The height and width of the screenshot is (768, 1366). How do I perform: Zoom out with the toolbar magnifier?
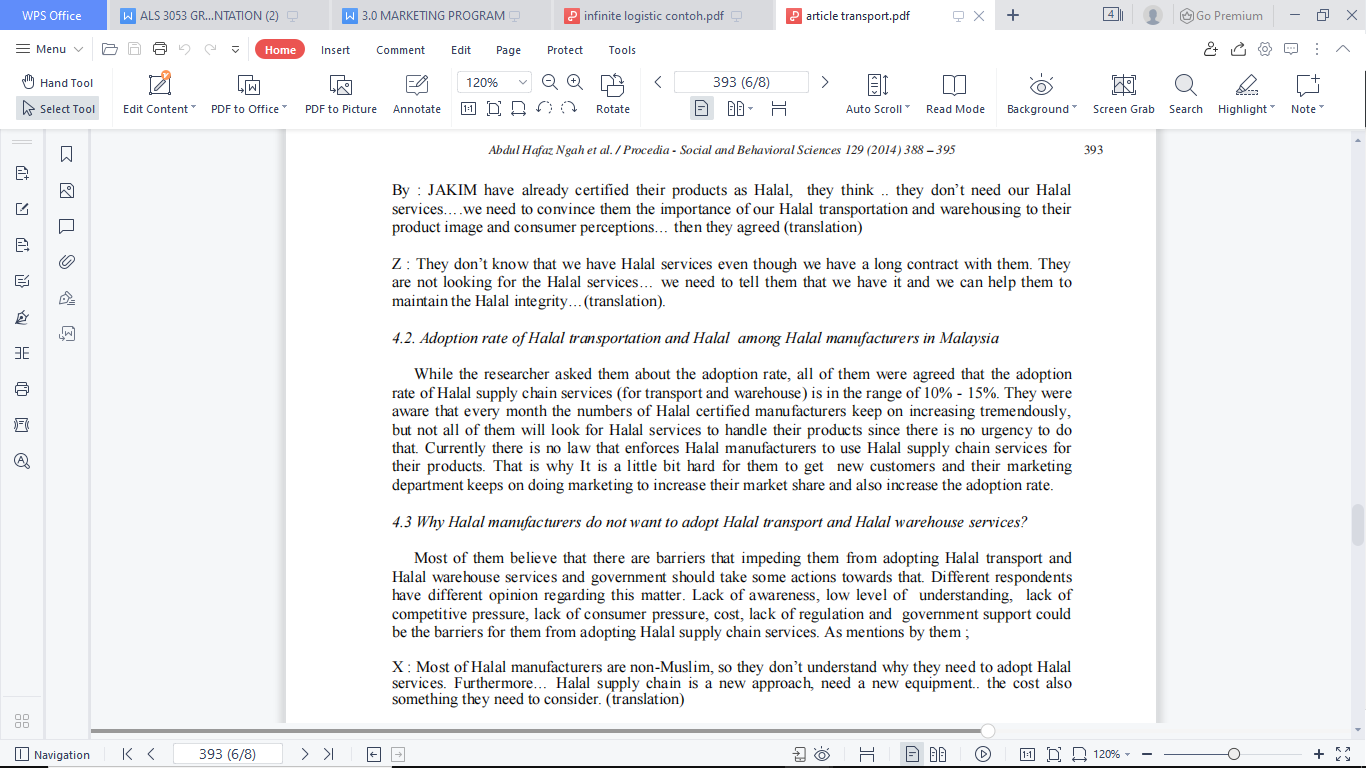(550, 82)
